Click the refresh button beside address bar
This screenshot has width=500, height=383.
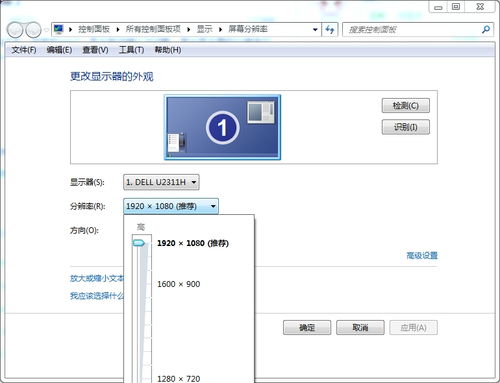coord(330,30)
